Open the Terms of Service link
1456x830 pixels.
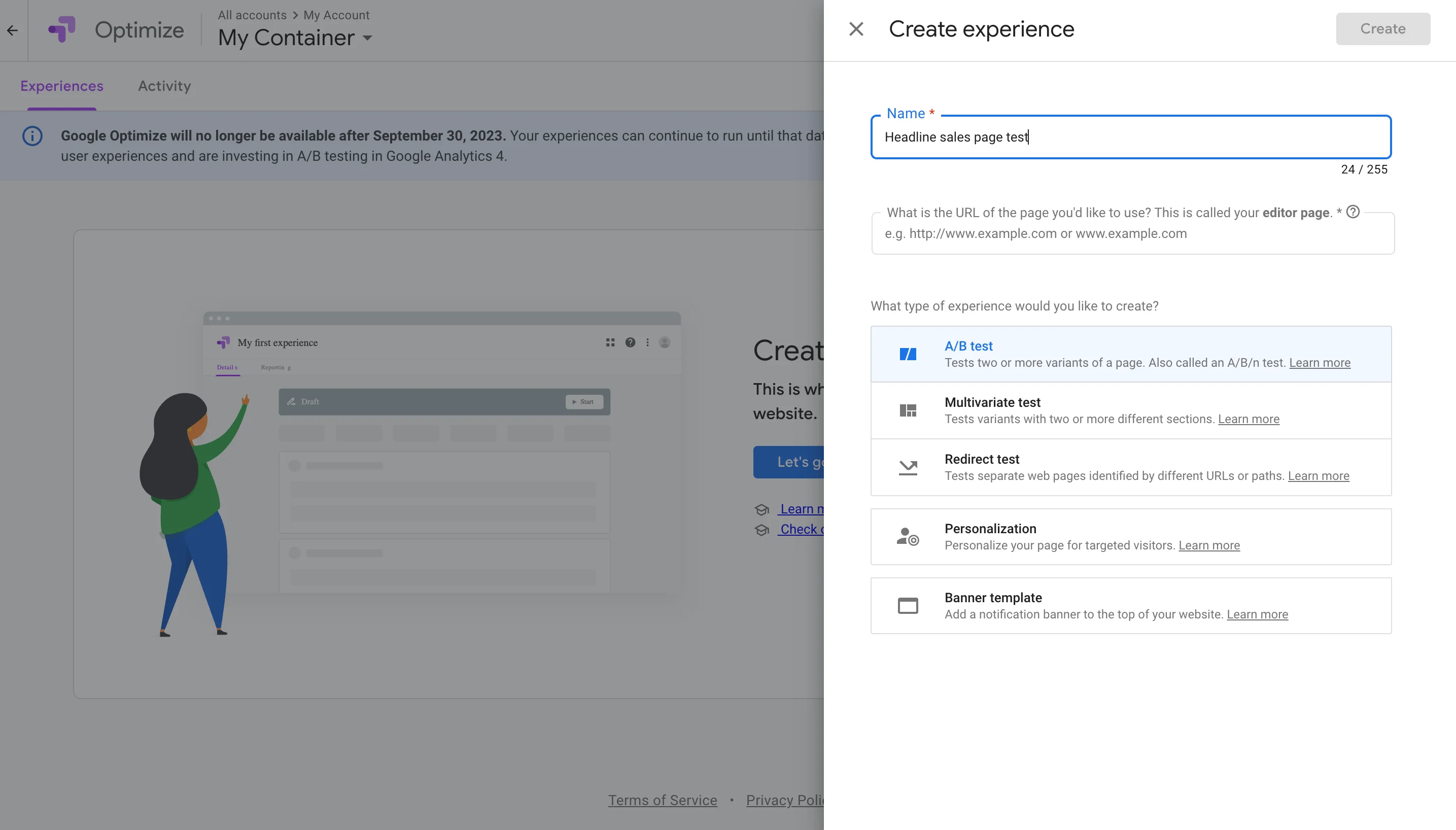tap(662, 801)
